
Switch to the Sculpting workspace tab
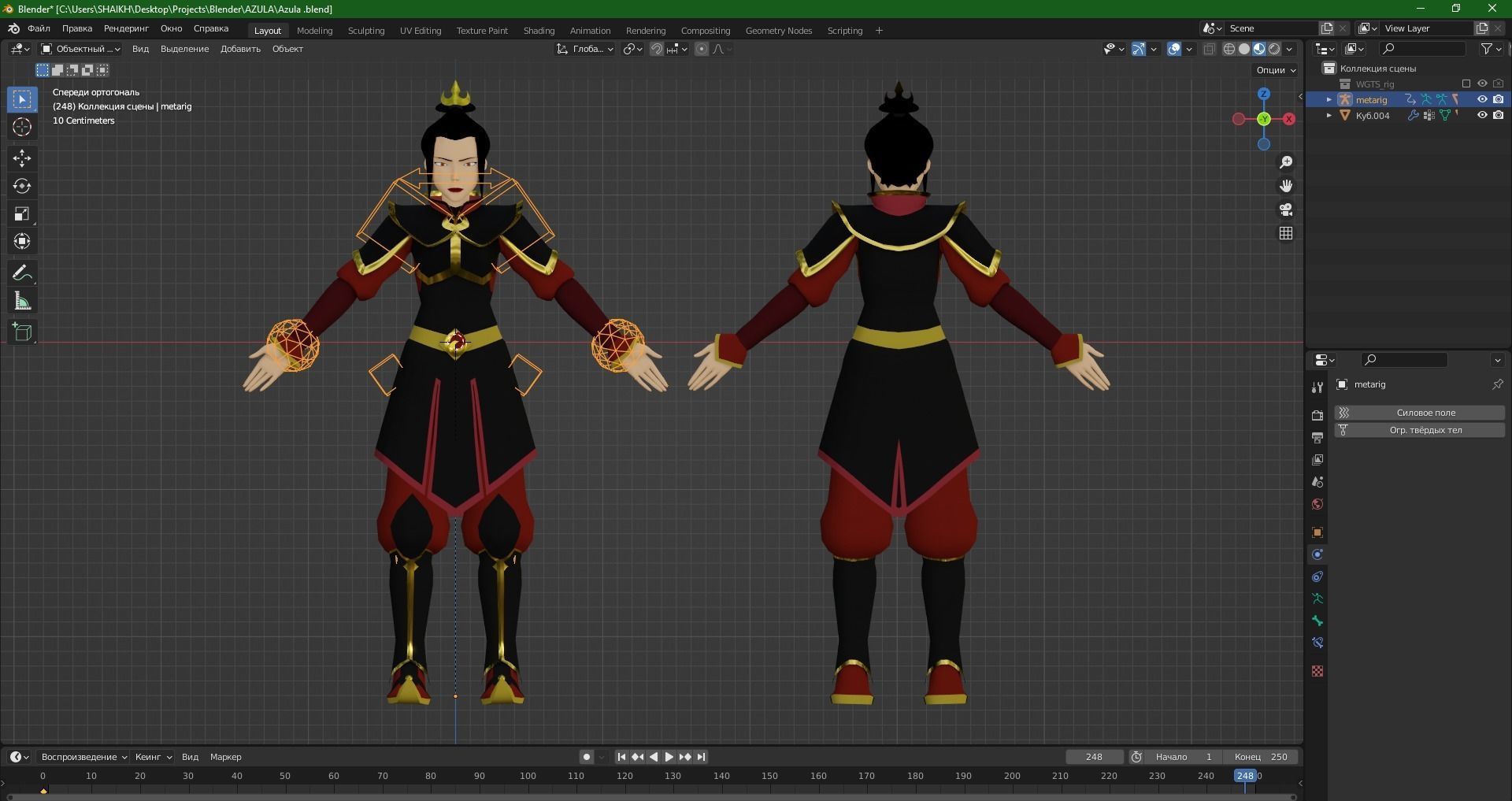pos(366,31)
